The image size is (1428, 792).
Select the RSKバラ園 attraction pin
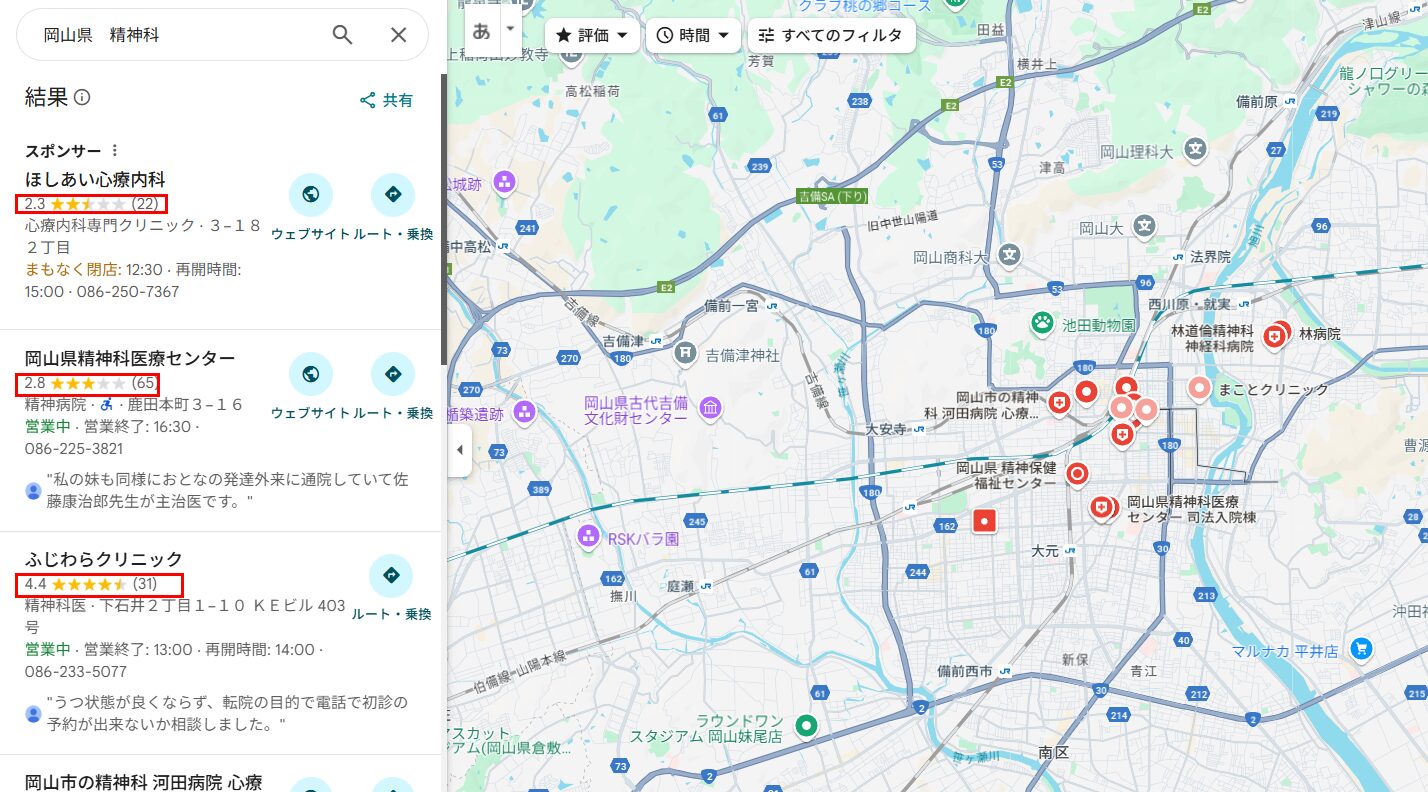point(588,537)
